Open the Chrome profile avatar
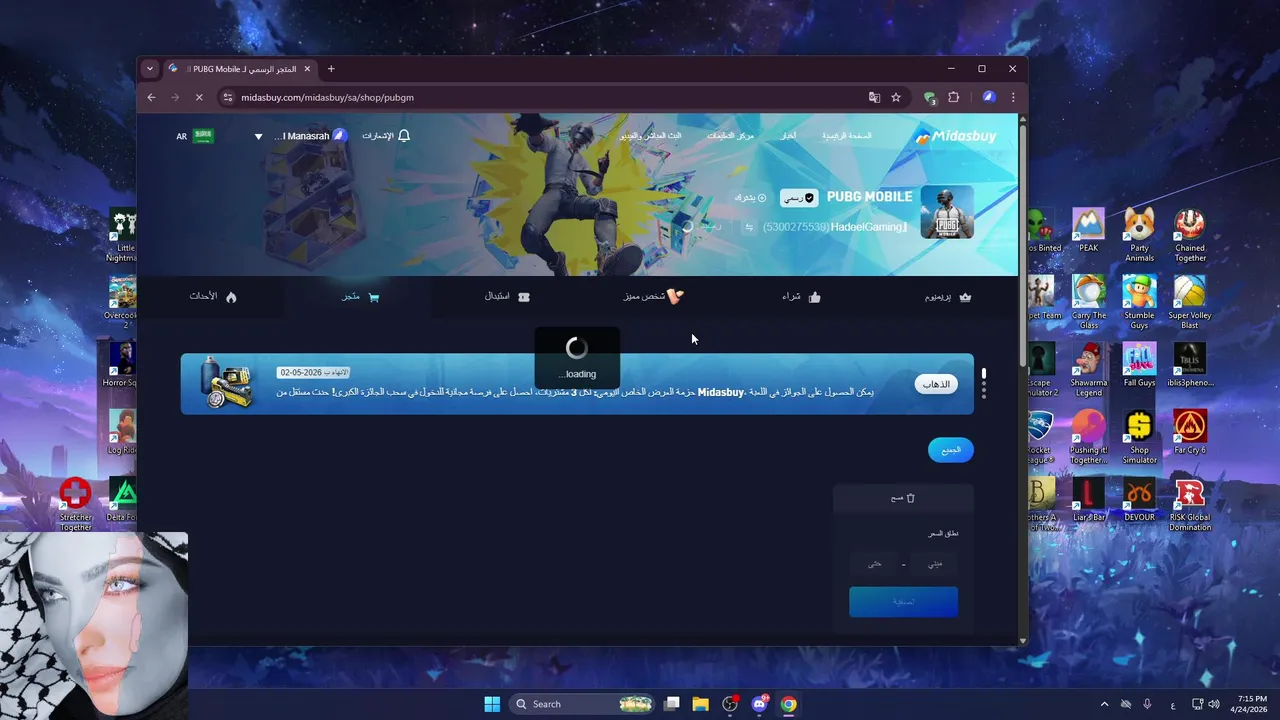Screen dimensions: 1280x720 (988, 97)
